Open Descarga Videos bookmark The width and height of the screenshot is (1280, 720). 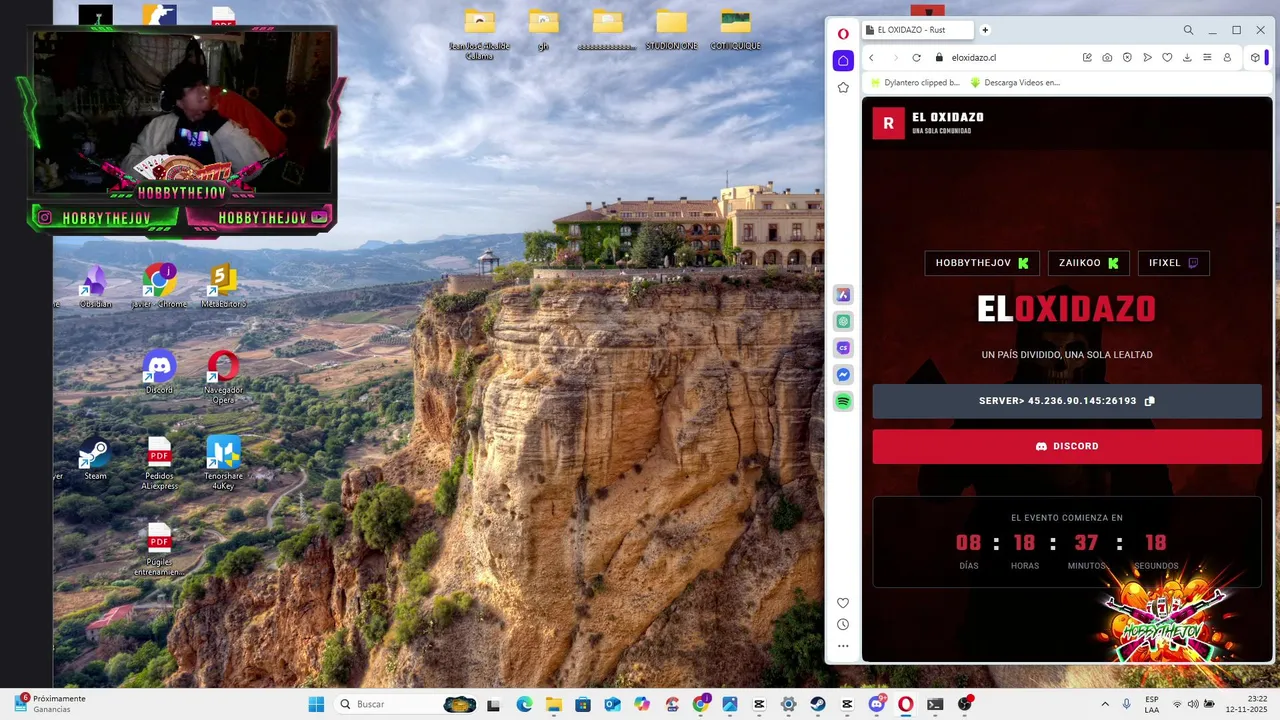coord(1015,83)
